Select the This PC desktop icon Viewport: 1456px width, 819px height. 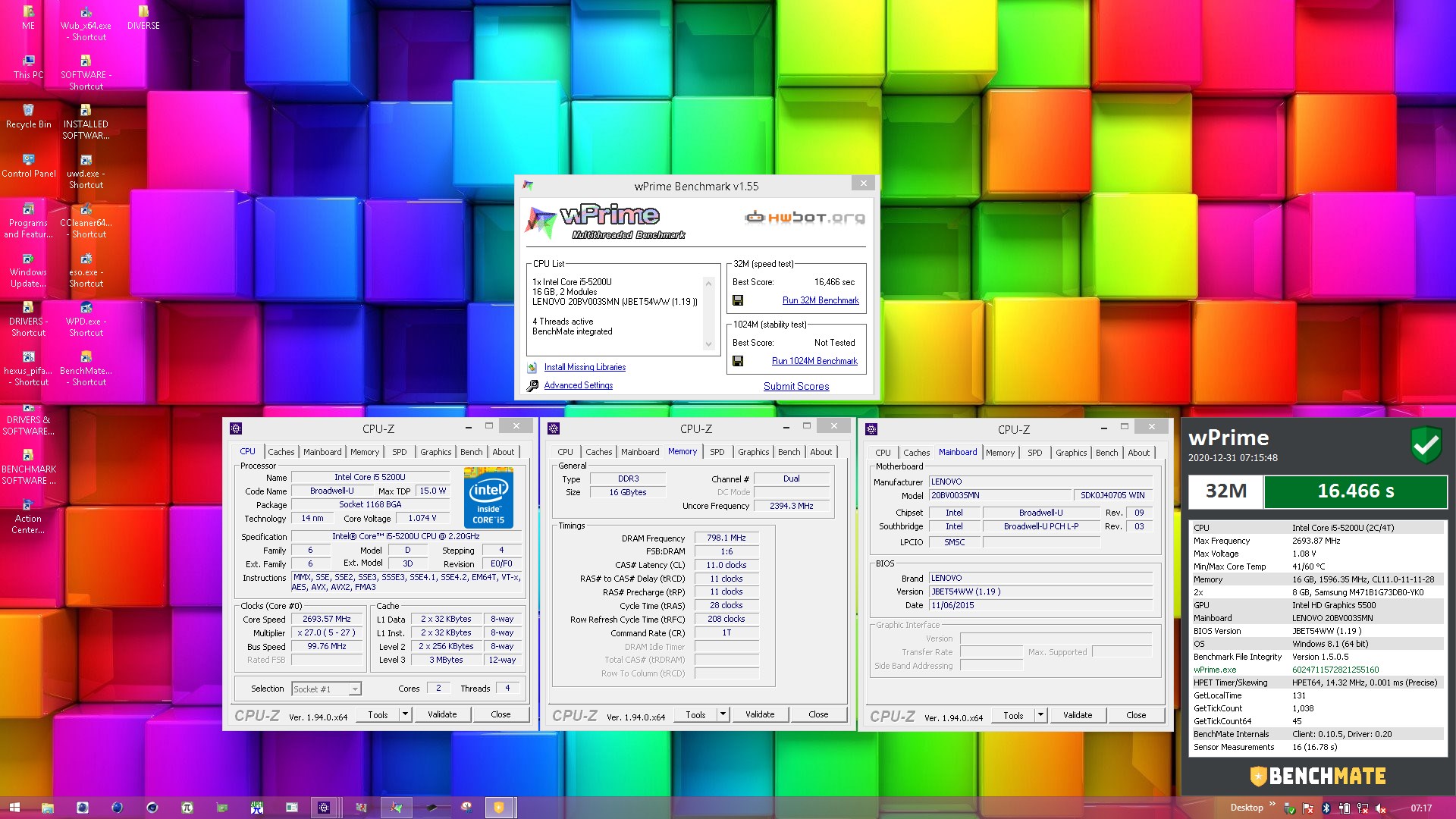[28, 67]
